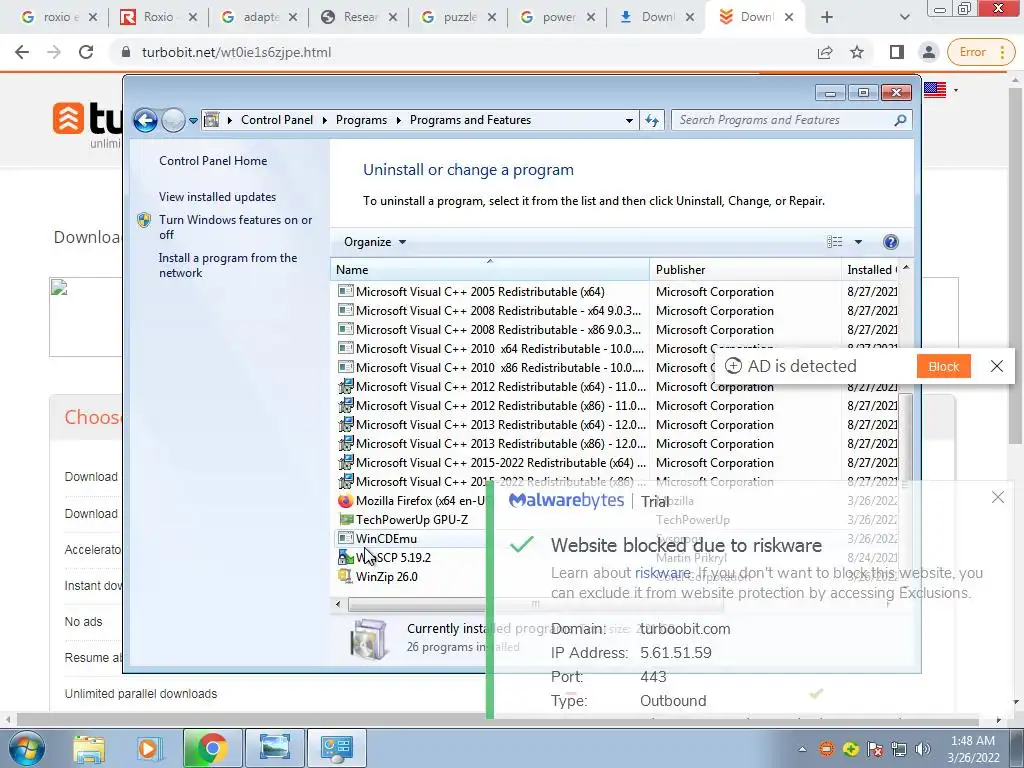Toggle Chrome side panel icon
This screenshot has height=768, width=1024.
896,52
